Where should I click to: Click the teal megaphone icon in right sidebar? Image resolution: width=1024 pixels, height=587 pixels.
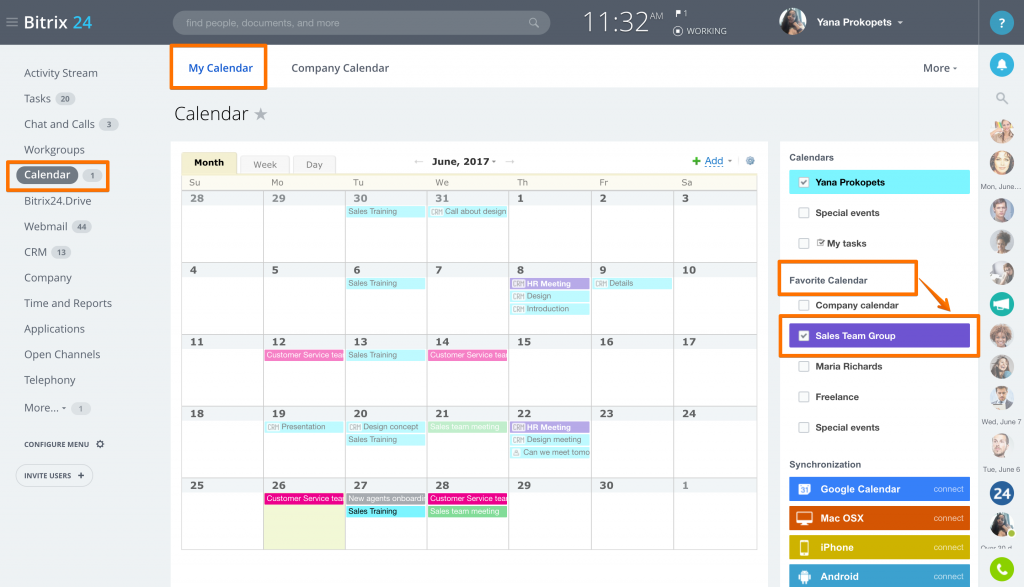1001,304
